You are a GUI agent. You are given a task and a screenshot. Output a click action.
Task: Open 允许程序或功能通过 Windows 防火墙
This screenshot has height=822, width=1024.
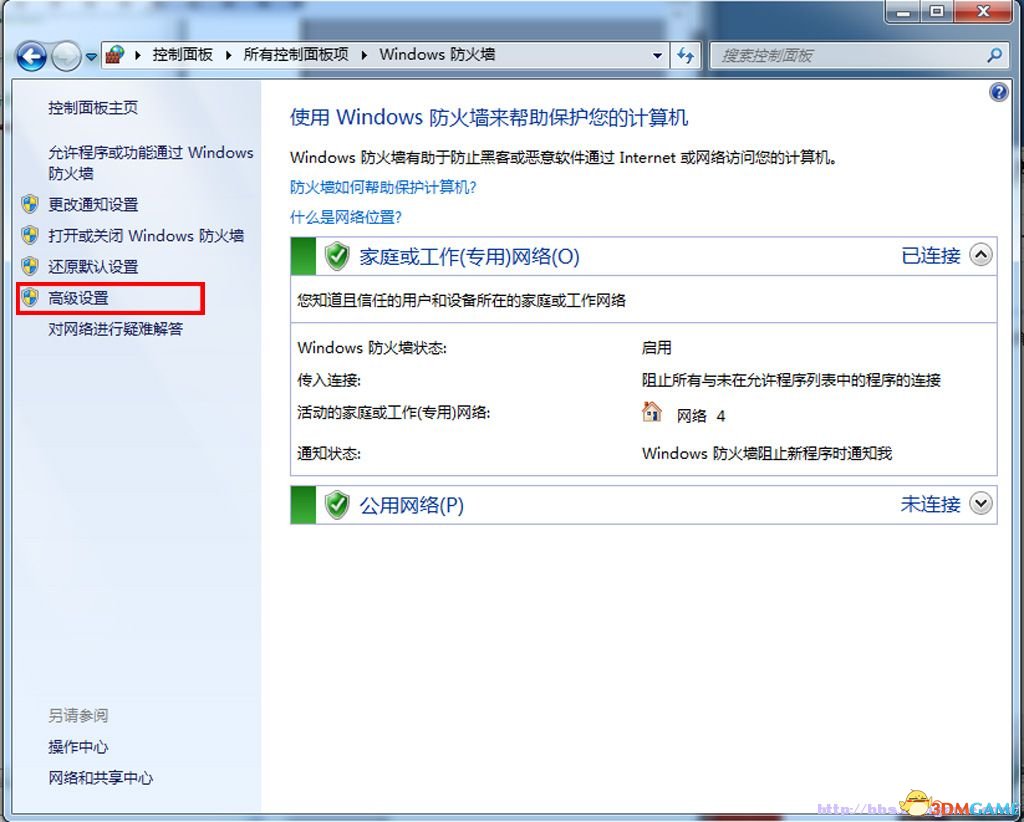tap(151, 163)
